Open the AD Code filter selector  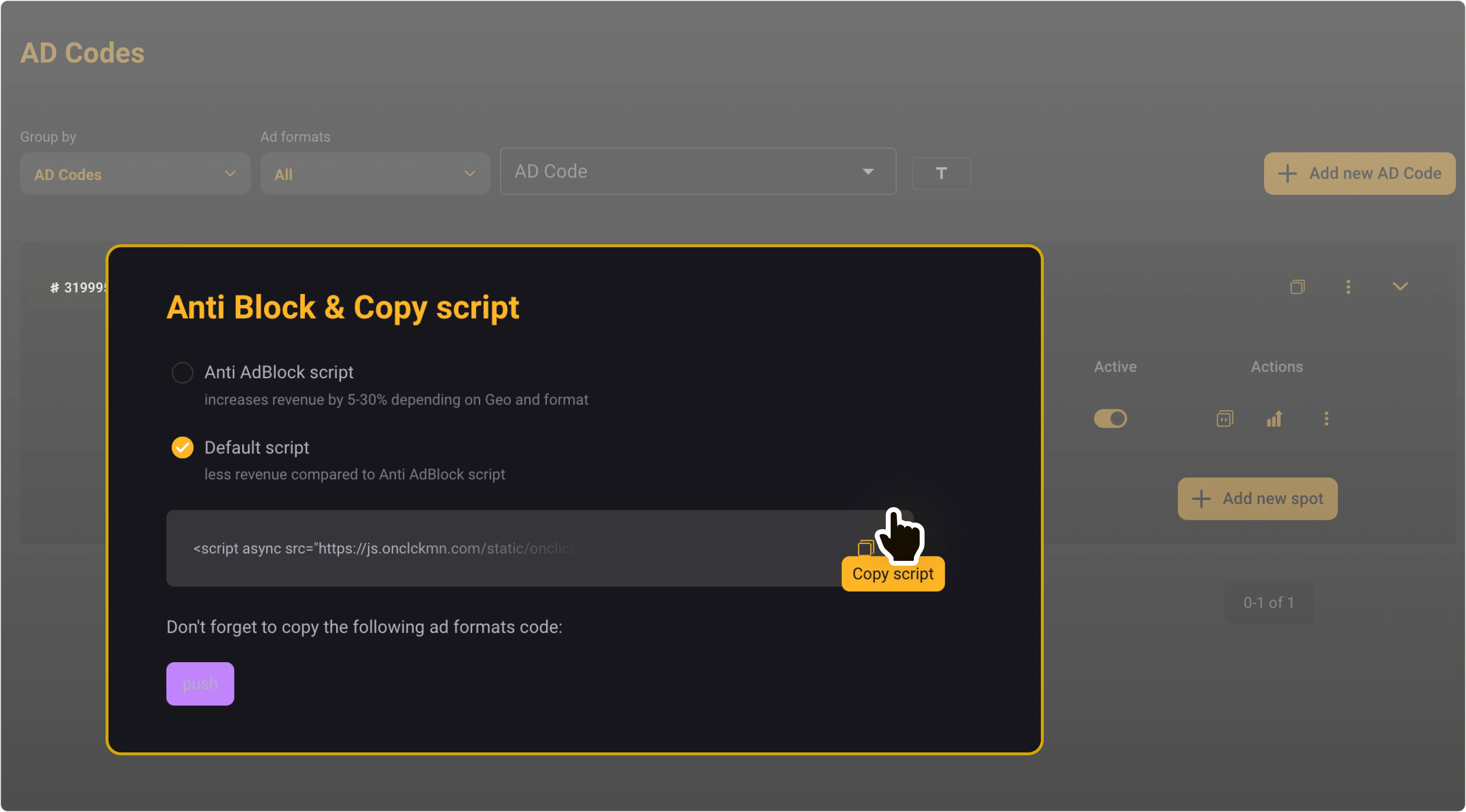tap(698, 171)
